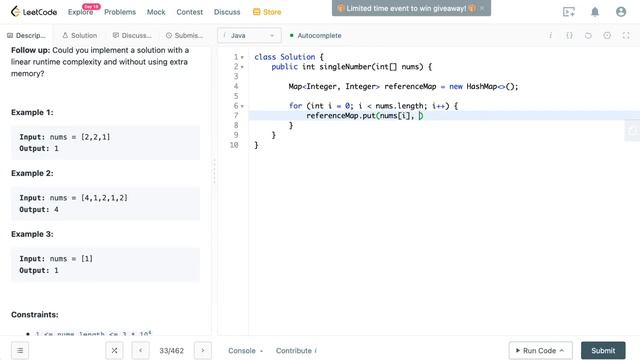Click the code format braces icon
This screenshot has width=640, height=360.
pyautogui.click(x=569, y=36)
